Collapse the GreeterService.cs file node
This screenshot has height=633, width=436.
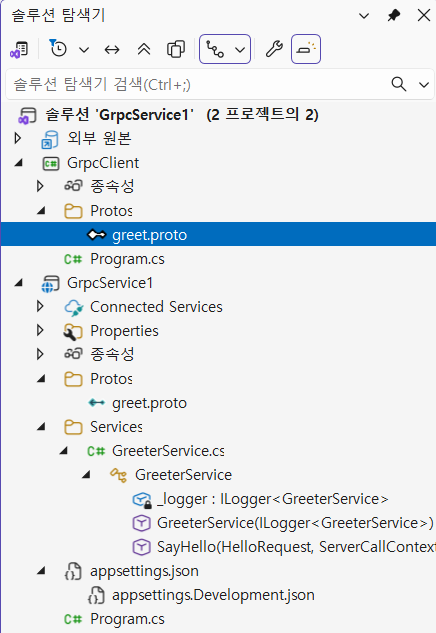pos(64,451)
